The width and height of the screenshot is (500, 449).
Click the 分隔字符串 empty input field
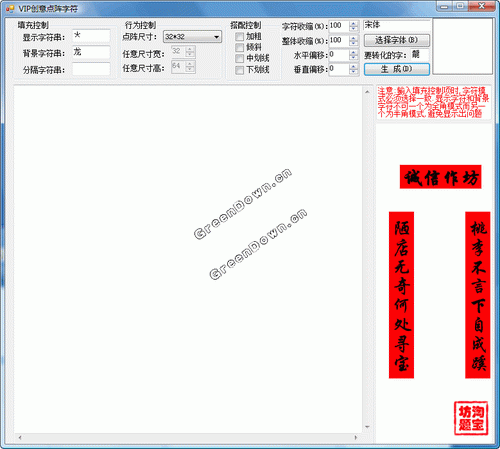pos(91,69)
